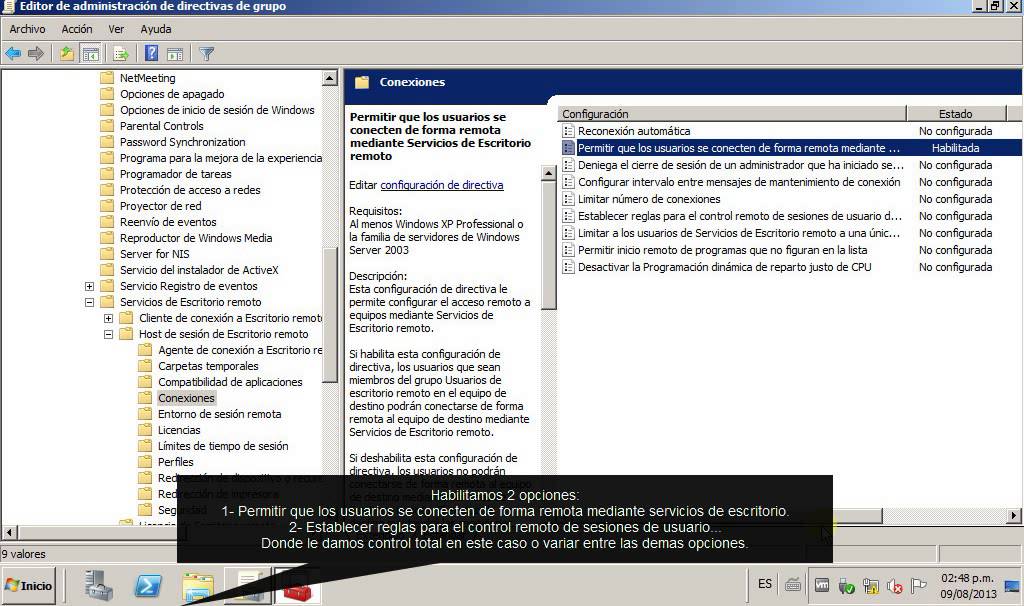The height and width of the screenshot is (606, 1024).
Task: Sort by the Configuración column header
Action: pos(732,114)
